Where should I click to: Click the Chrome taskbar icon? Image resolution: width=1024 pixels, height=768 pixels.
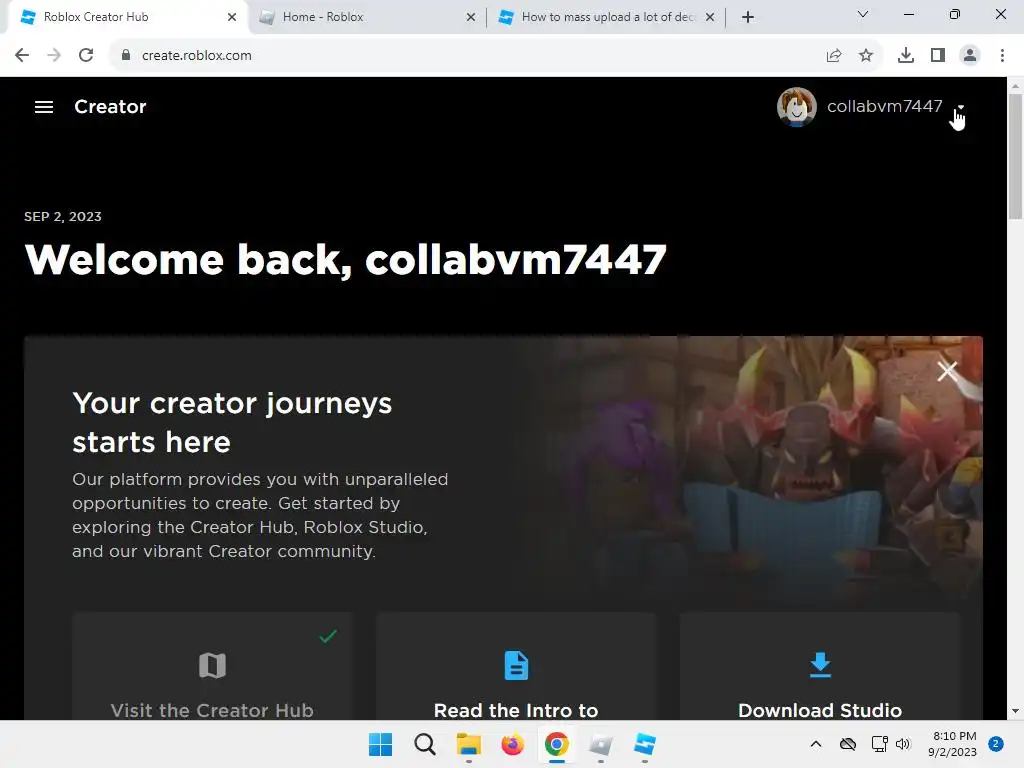(556, 744)
